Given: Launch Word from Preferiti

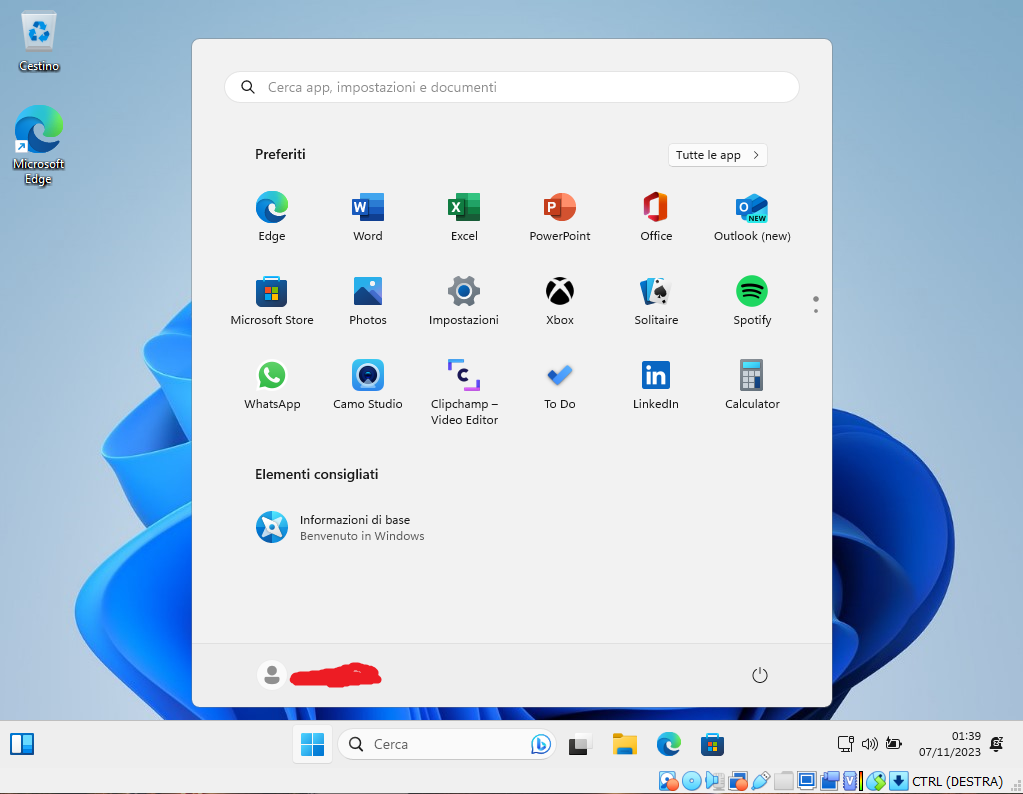Looking at the screenshot, I should [x=367, y=217].
